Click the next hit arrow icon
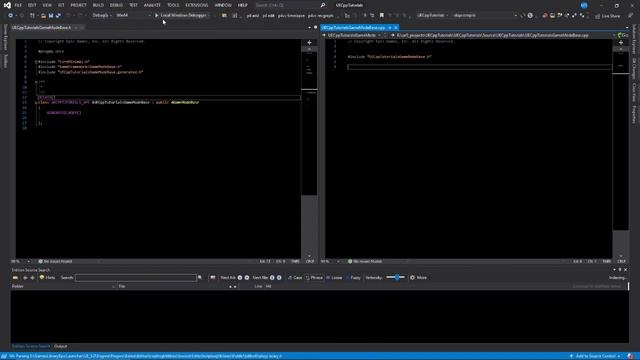640x360 pixels. pyautogui.click(x=247, y=278)
